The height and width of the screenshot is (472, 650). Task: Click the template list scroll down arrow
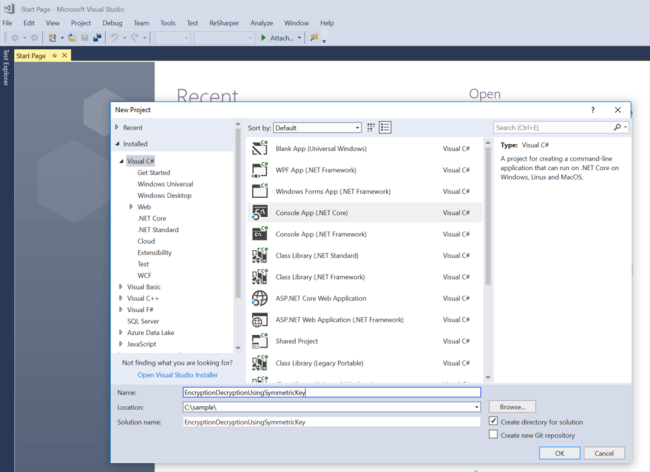tap(488, 378)
